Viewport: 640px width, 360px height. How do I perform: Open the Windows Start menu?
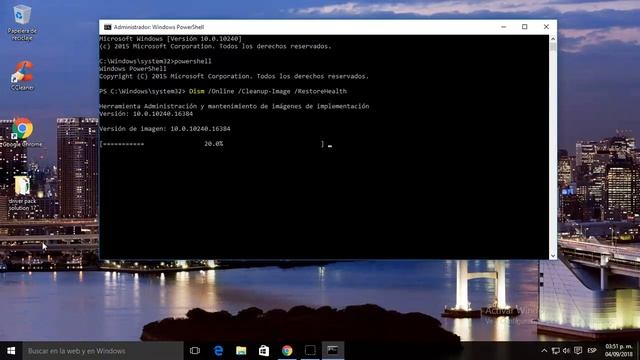pos(11,351)
